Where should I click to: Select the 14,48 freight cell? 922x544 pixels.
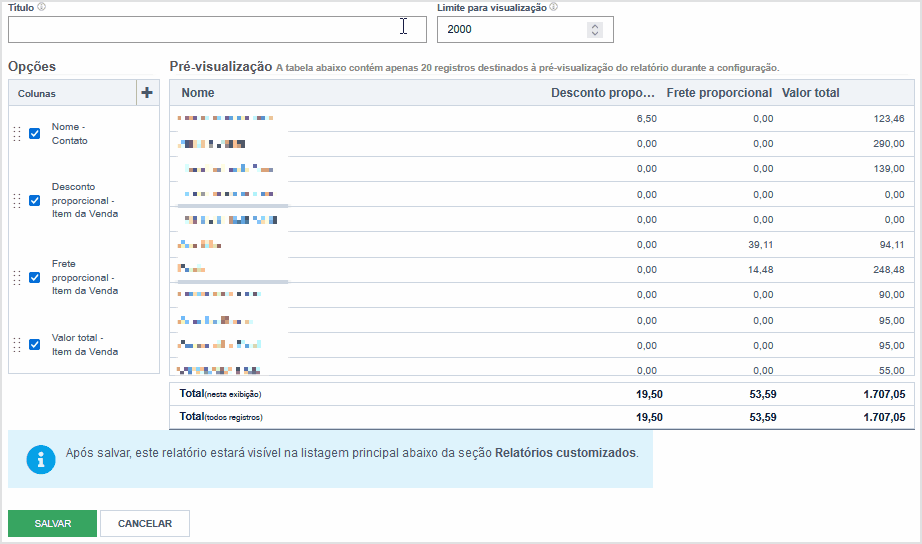[x=761, y=270]
